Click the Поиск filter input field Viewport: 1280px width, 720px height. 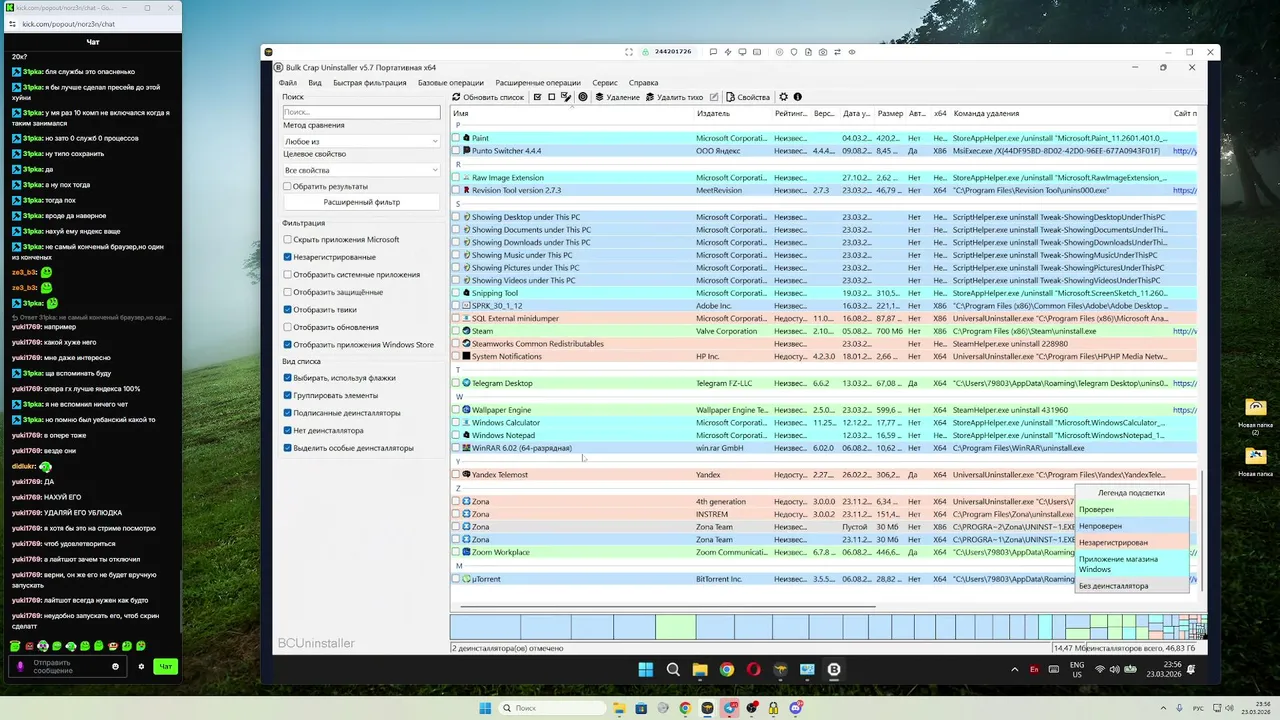tap(361, 113)
